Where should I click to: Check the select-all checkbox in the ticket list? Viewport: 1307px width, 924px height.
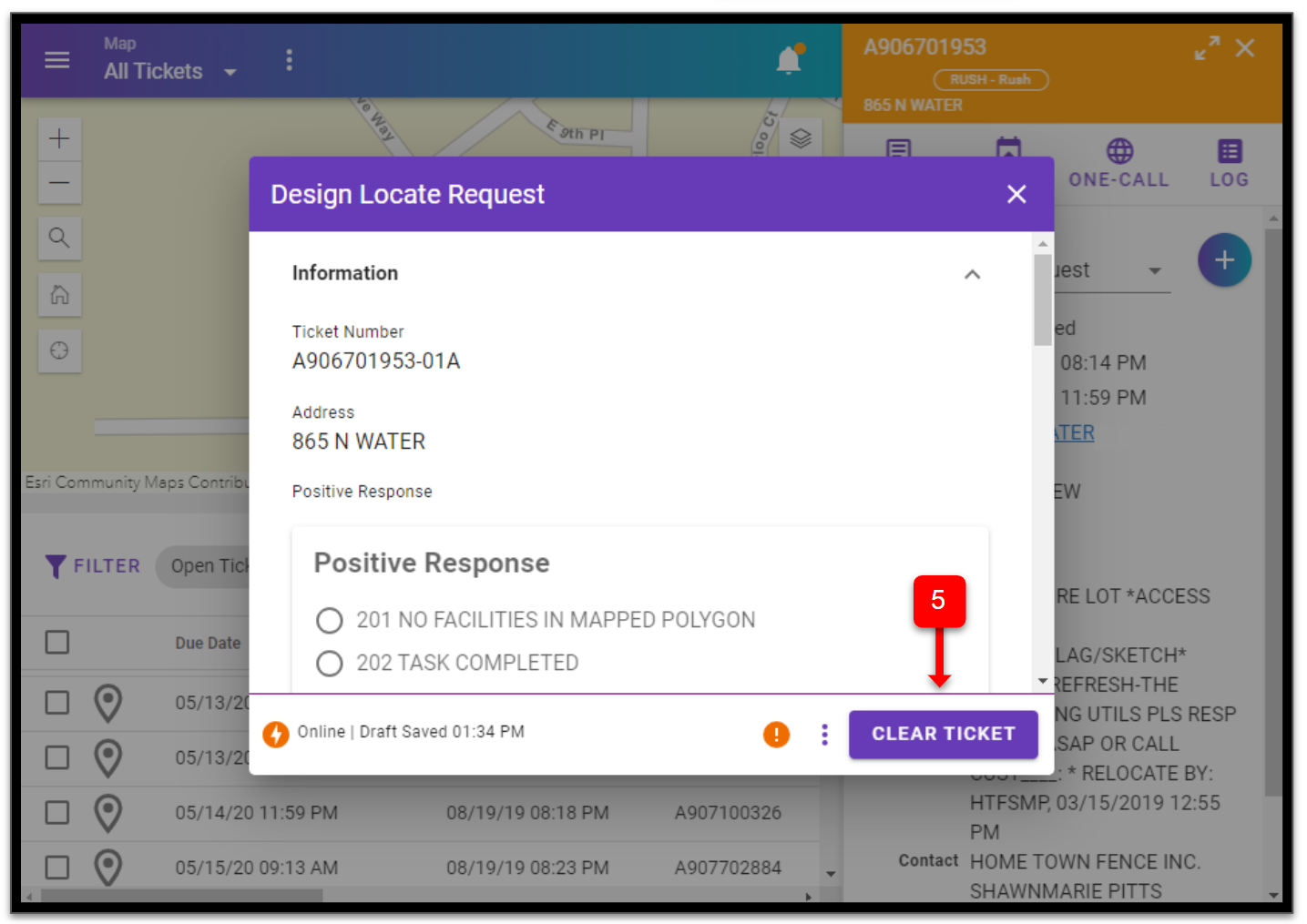coord(56,642)
